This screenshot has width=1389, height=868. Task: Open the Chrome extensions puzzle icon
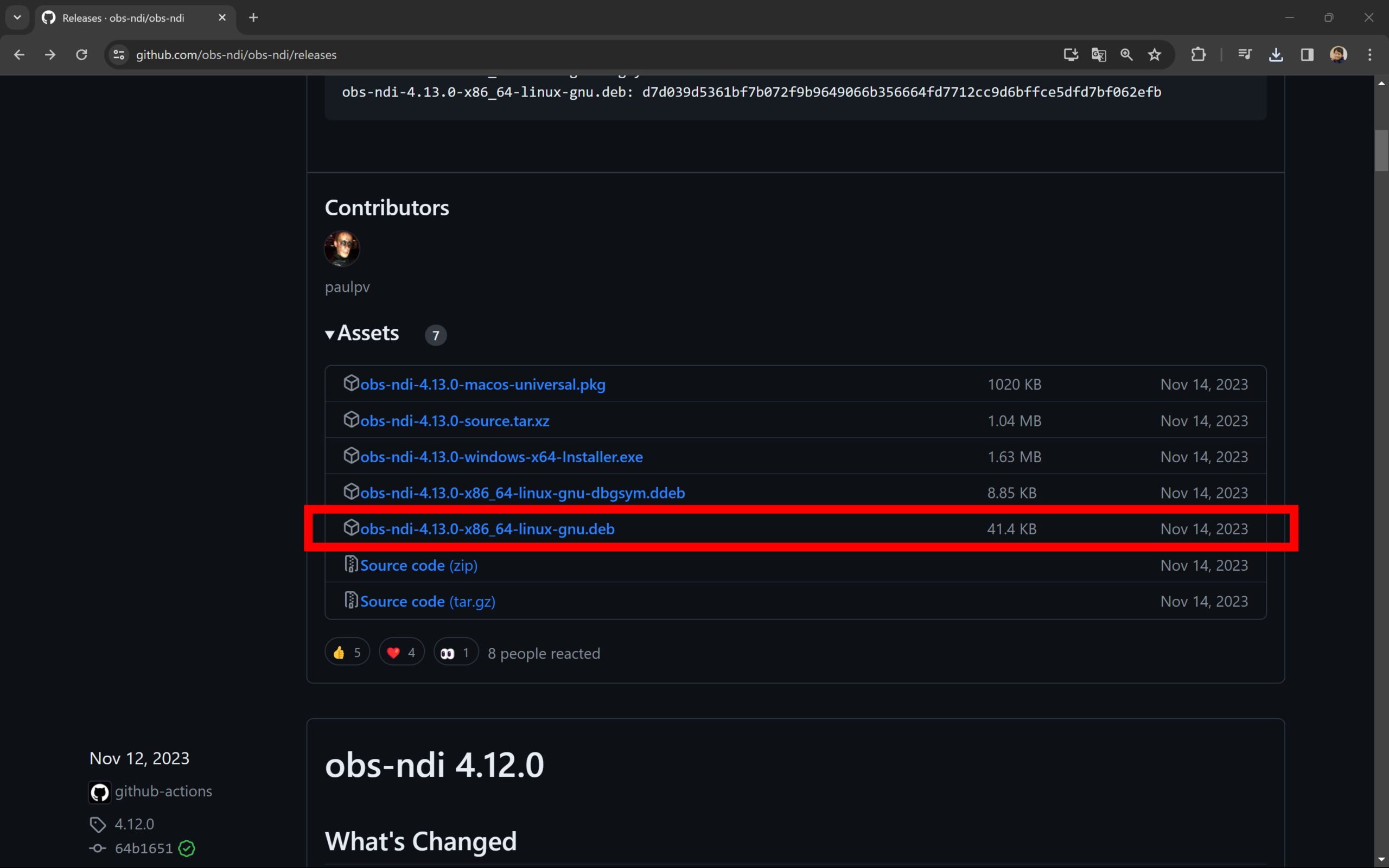1198,55
